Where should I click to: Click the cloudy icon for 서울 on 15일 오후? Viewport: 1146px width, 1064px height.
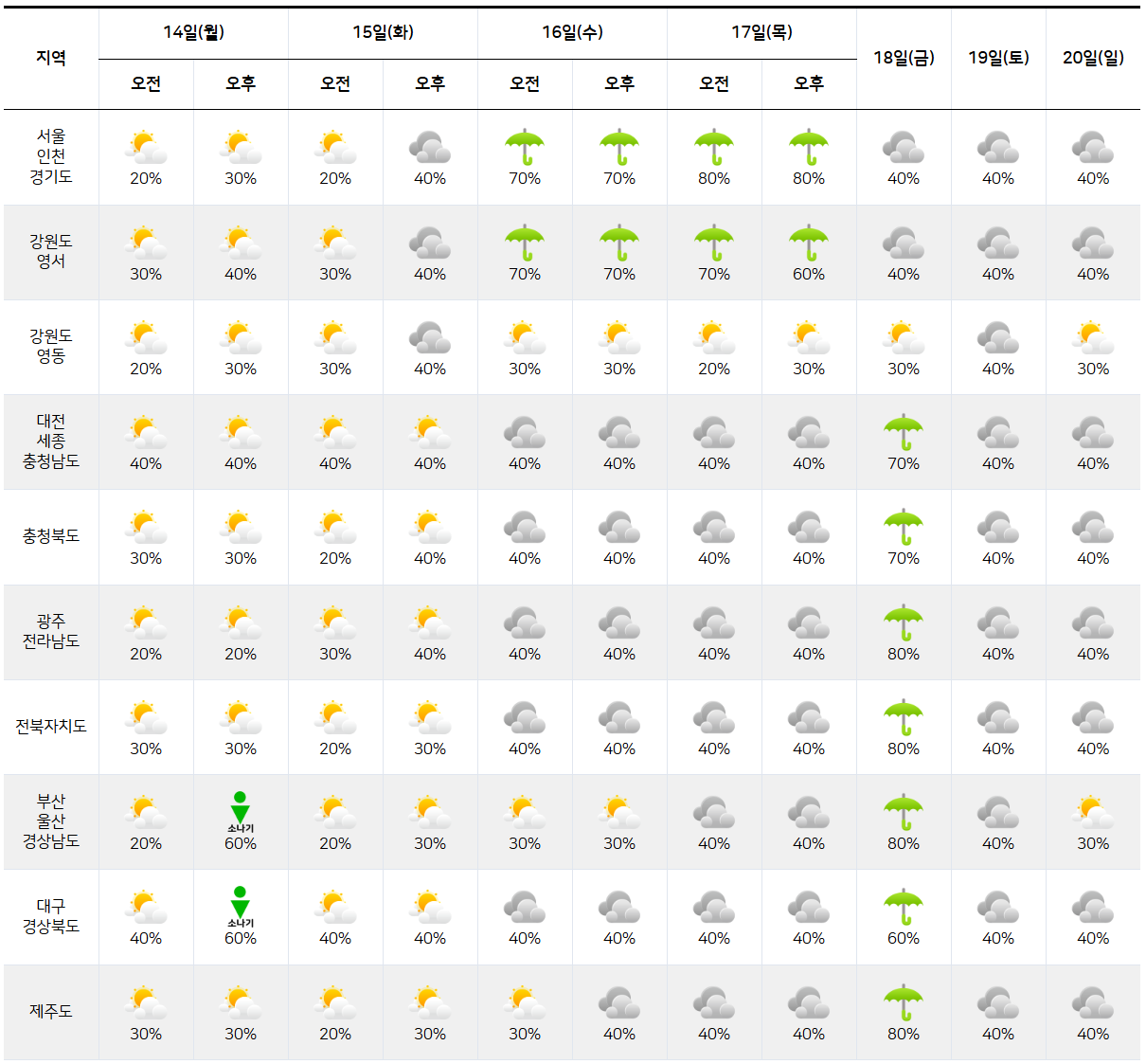pyautogui.click(x=430, y=148)
